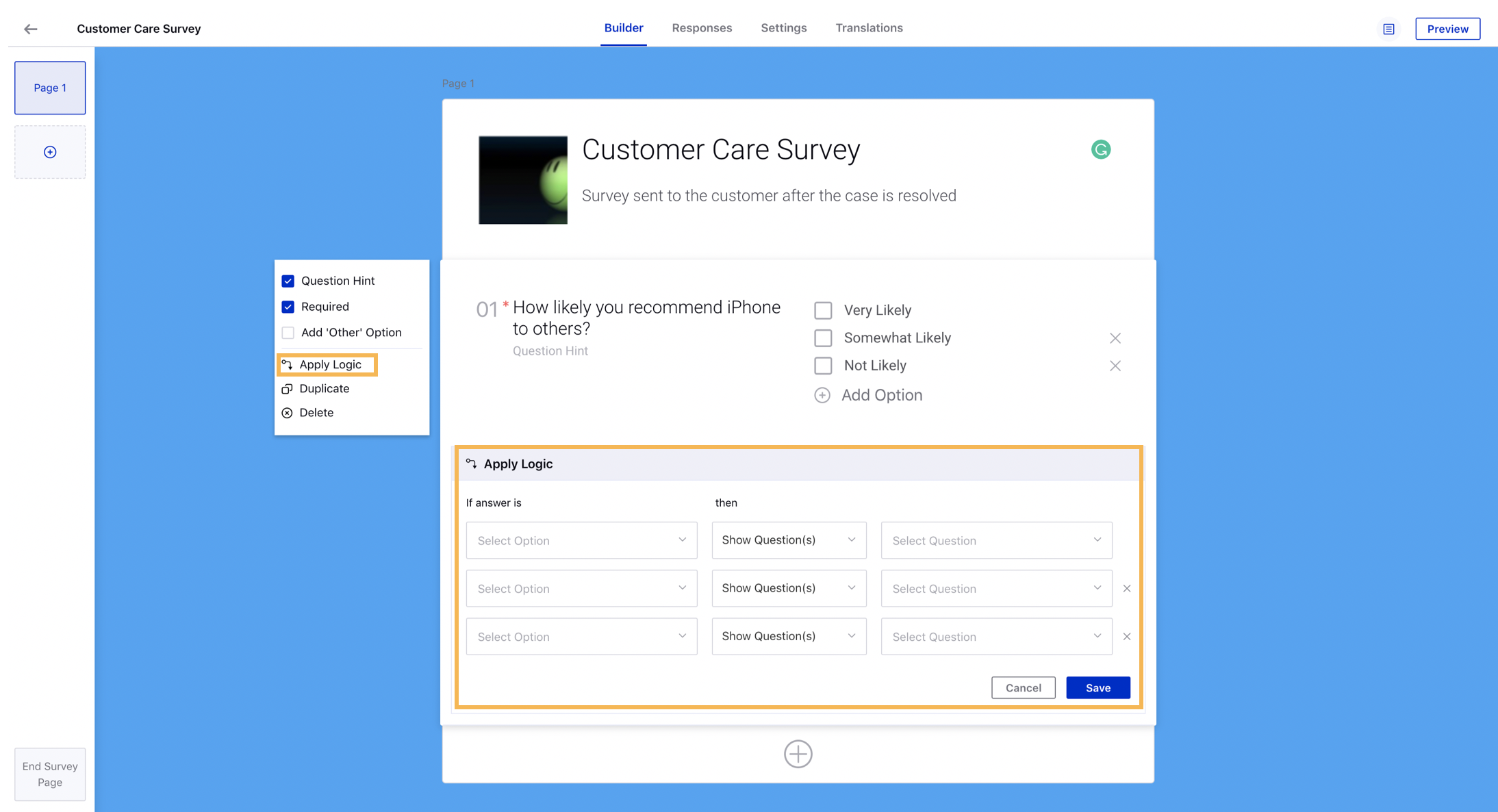Enable the Add Other Option checkbox
Screen dimensions: 1498x812
pos(288,332)
